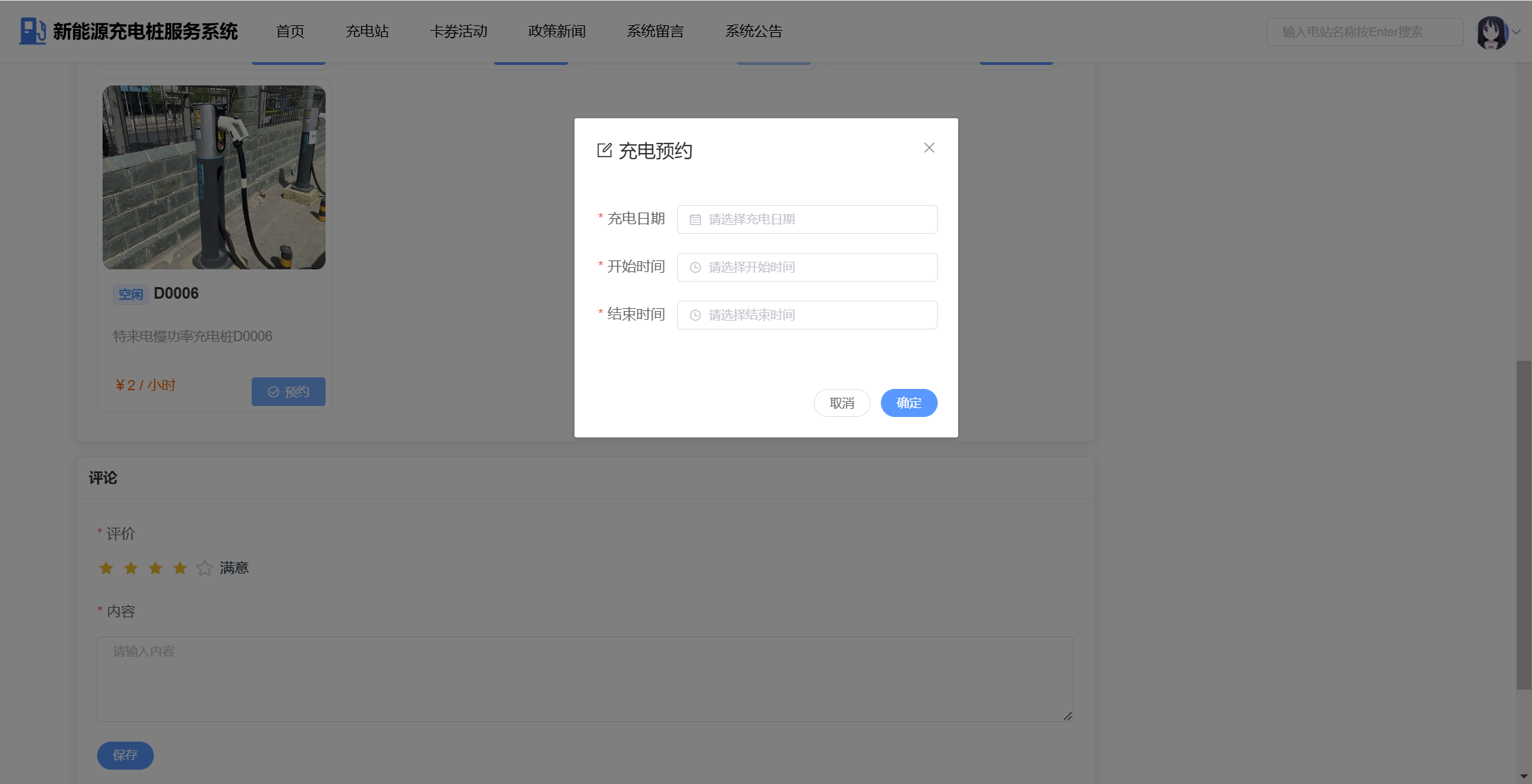Click the user avatar picture
The image size is (1532, 784).
(x=1492, y=32)
